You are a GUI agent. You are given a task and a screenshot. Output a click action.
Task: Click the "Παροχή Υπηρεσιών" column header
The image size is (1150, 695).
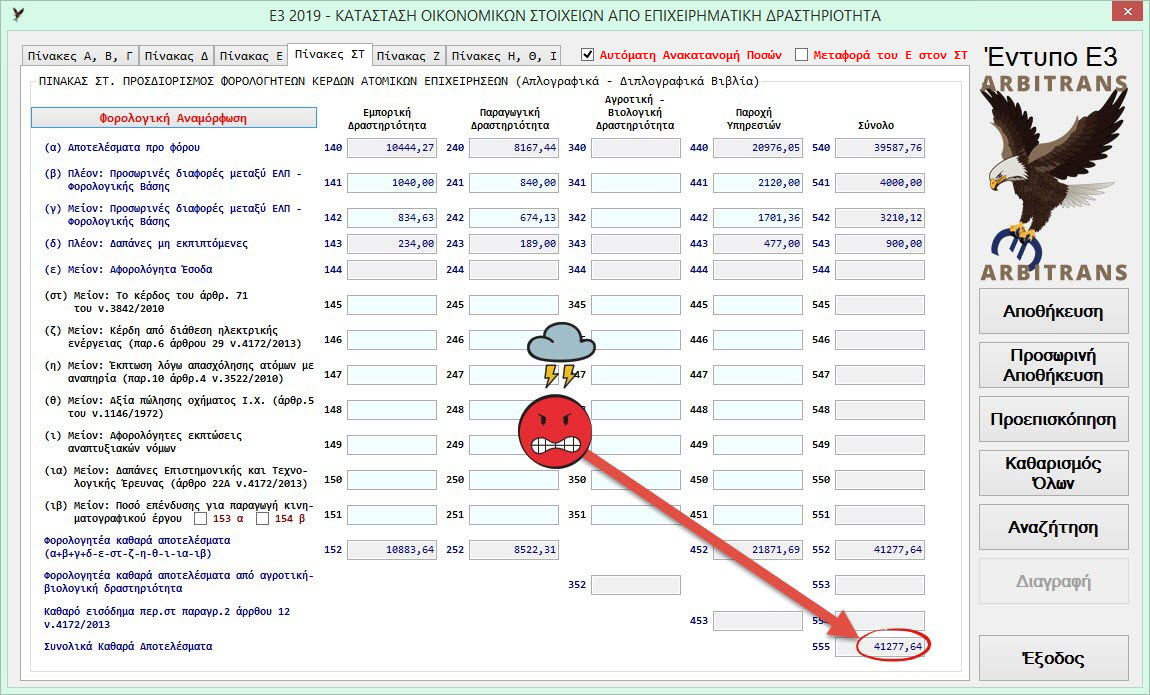point(754,119)
